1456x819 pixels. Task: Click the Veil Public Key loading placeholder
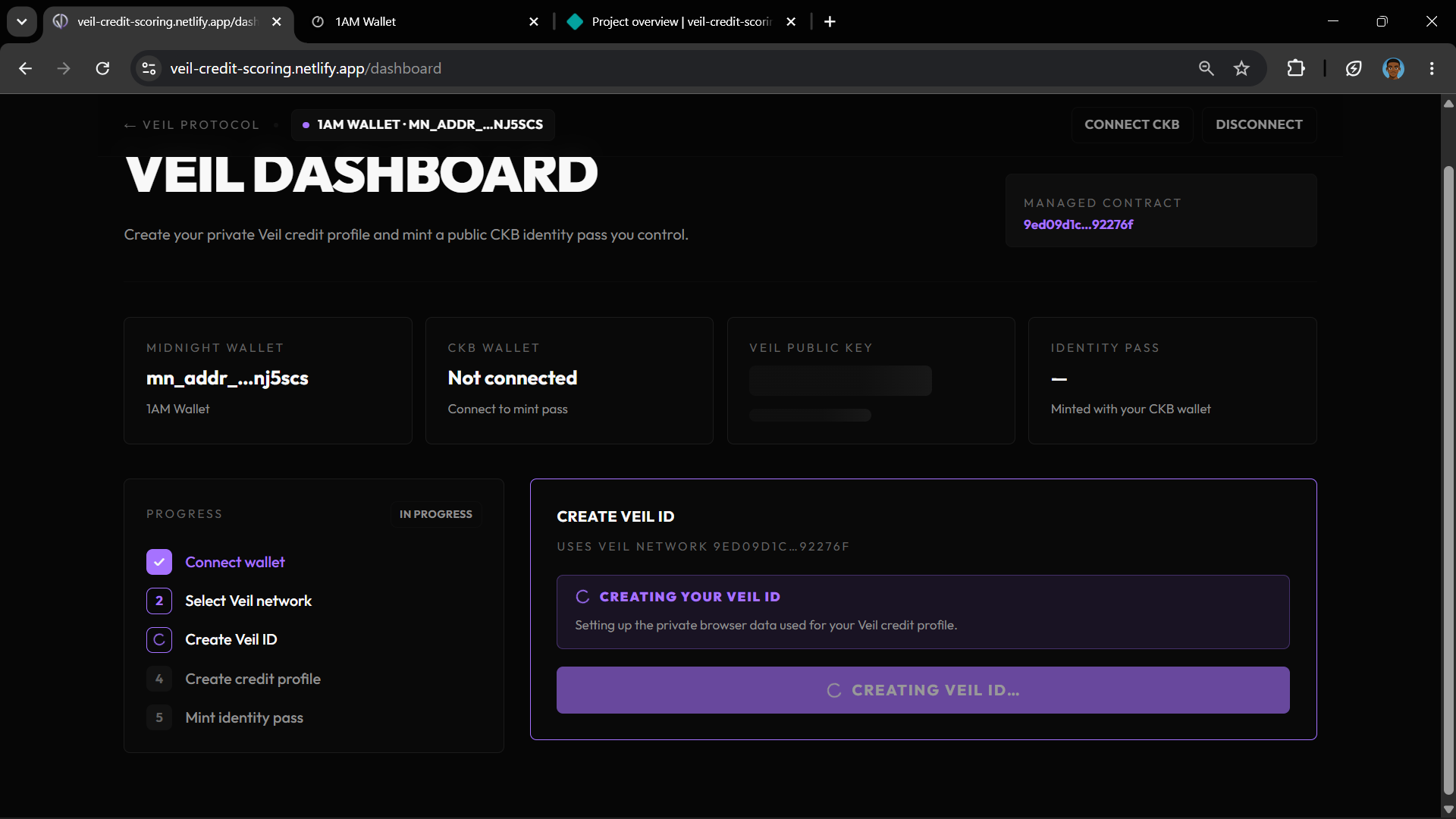coord(840,381)
